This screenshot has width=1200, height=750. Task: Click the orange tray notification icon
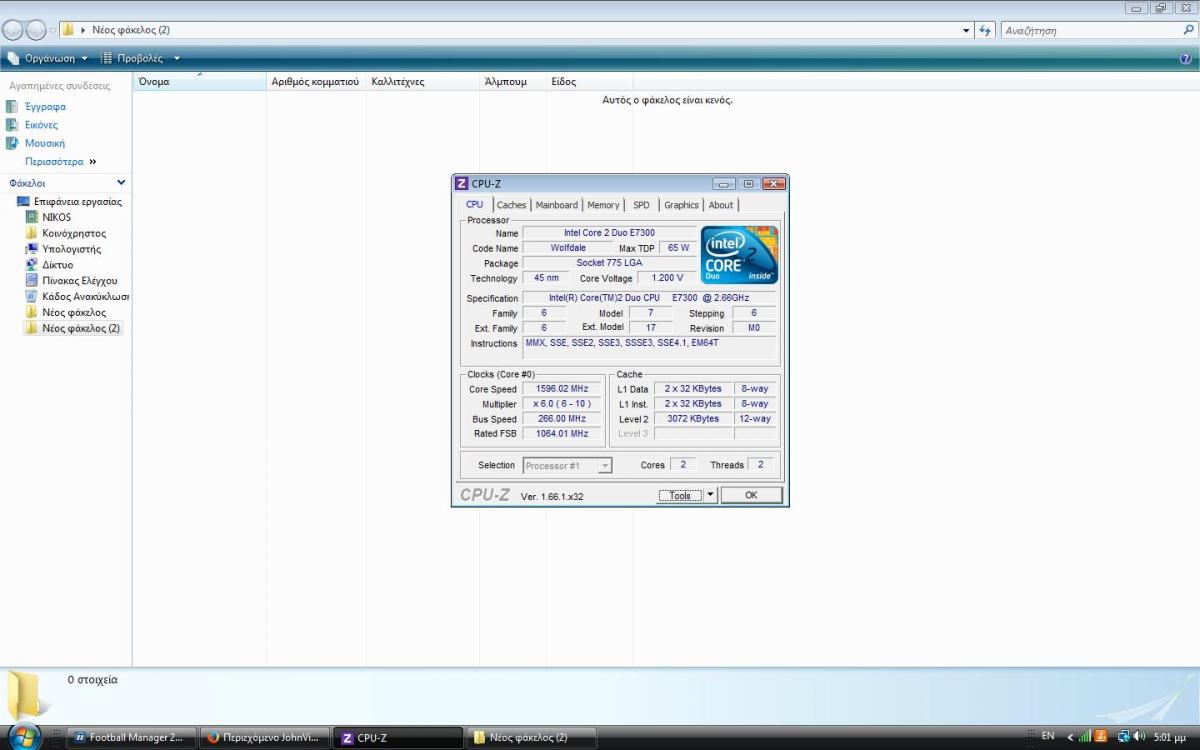pyautogui.click(x=1101, y=736)
